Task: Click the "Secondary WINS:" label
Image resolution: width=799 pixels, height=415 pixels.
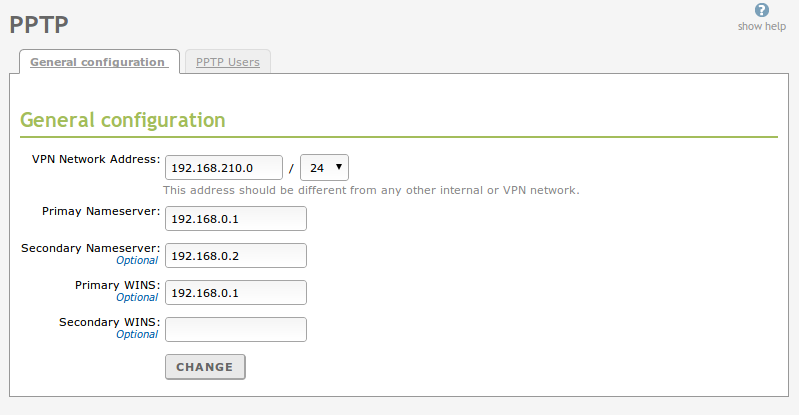Action: pos(109,322)
